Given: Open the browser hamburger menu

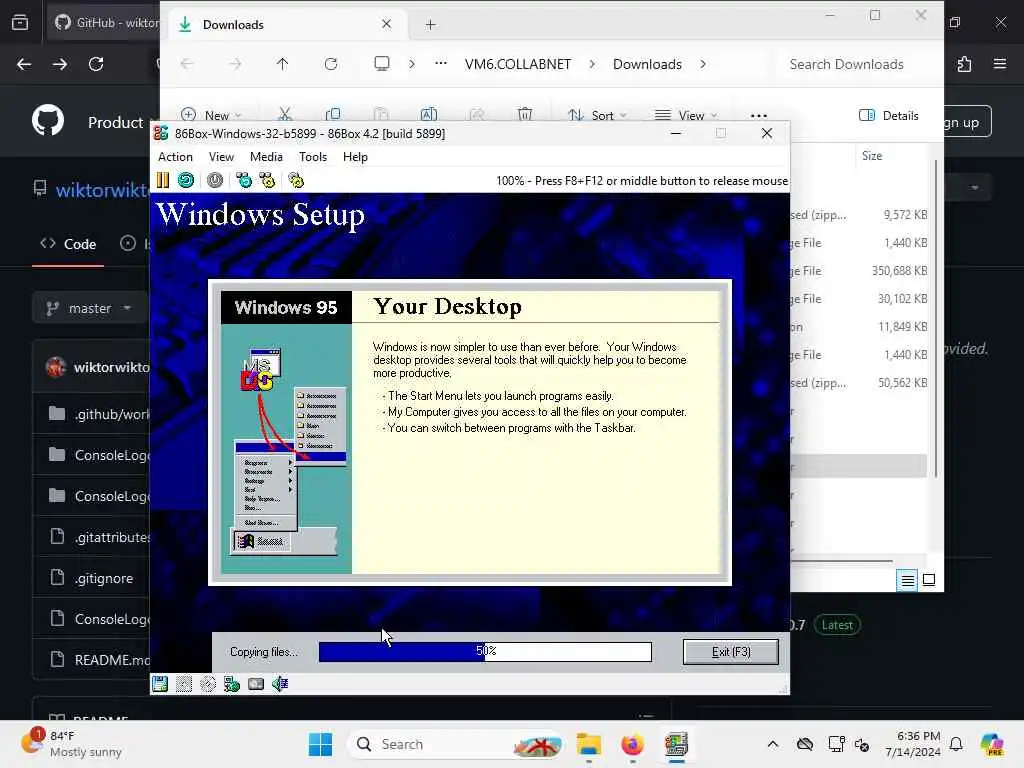Looking at the screenshot, I should click(x=1000, y=64).
